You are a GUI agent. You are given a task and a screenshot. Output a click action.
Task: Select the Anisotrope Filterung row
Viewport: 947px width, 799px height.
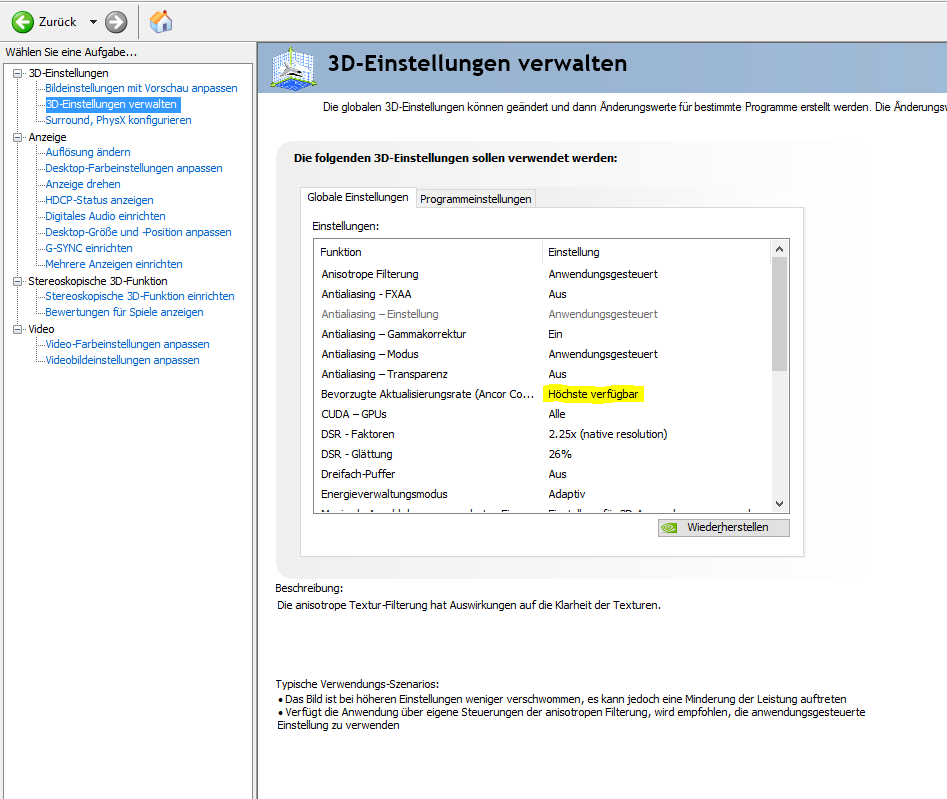[x=542, y=274]
